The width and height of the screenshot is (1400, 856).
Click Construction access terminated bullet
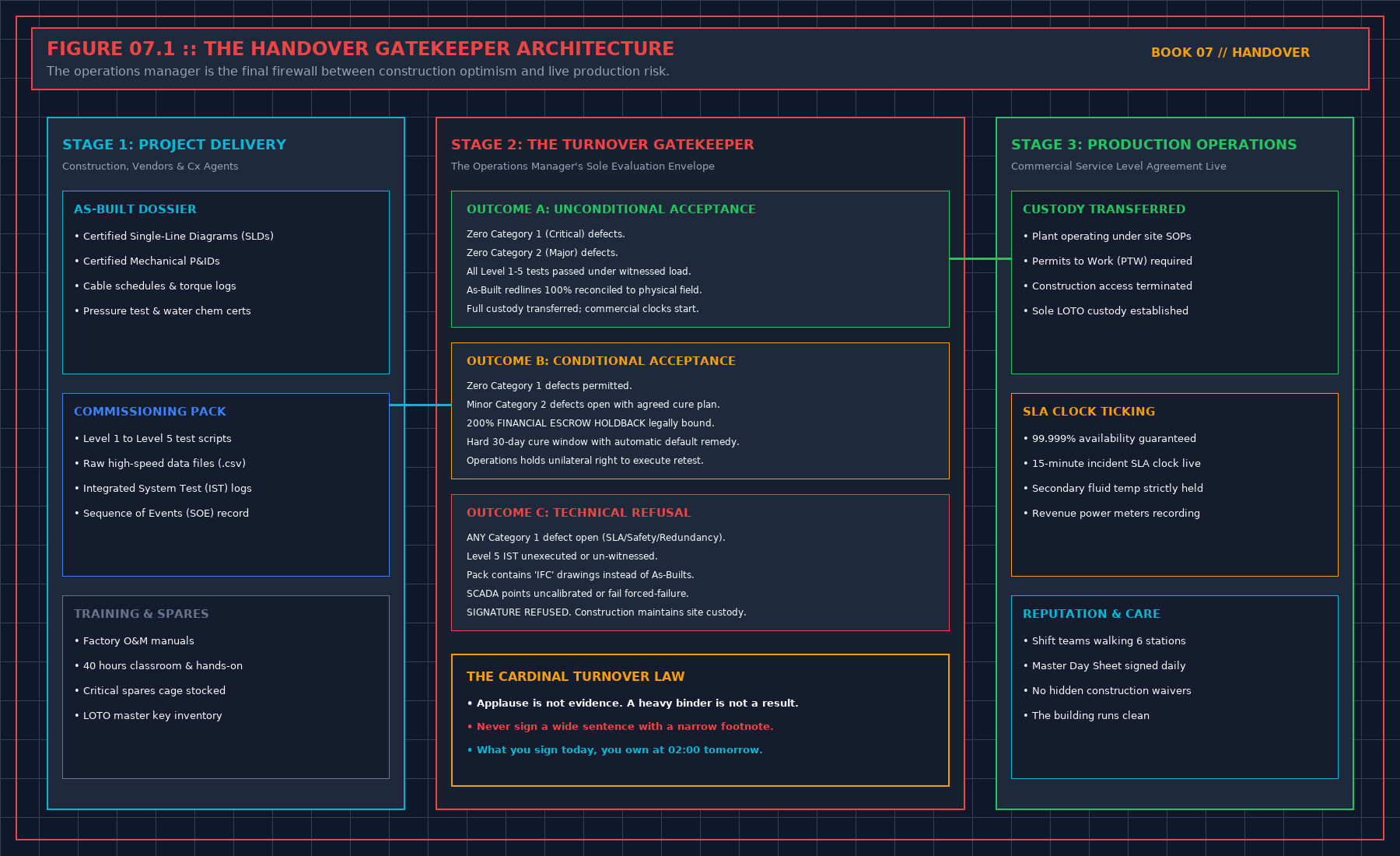1108,286
